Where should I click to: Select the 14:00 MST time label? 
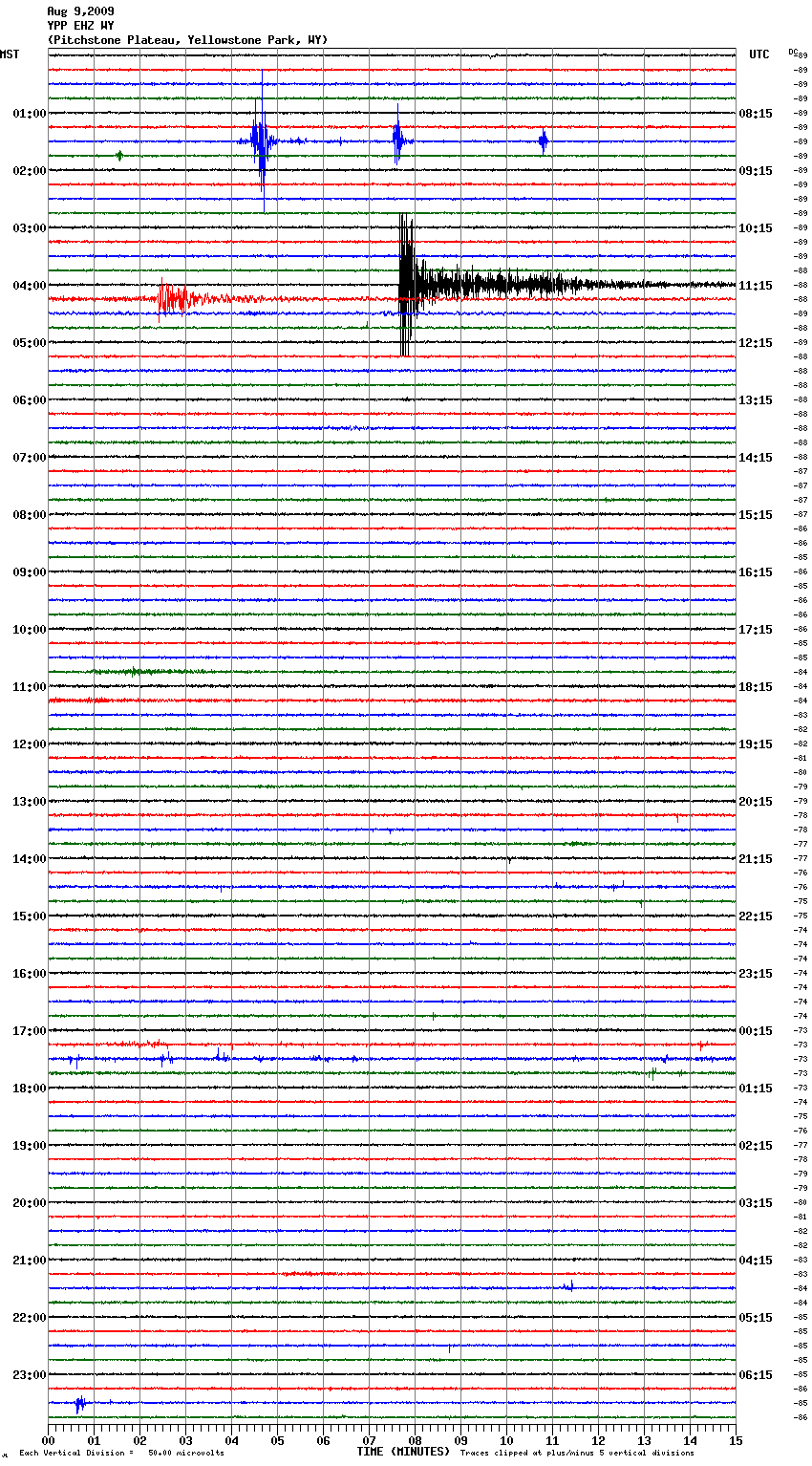click(x=30, y=858)
